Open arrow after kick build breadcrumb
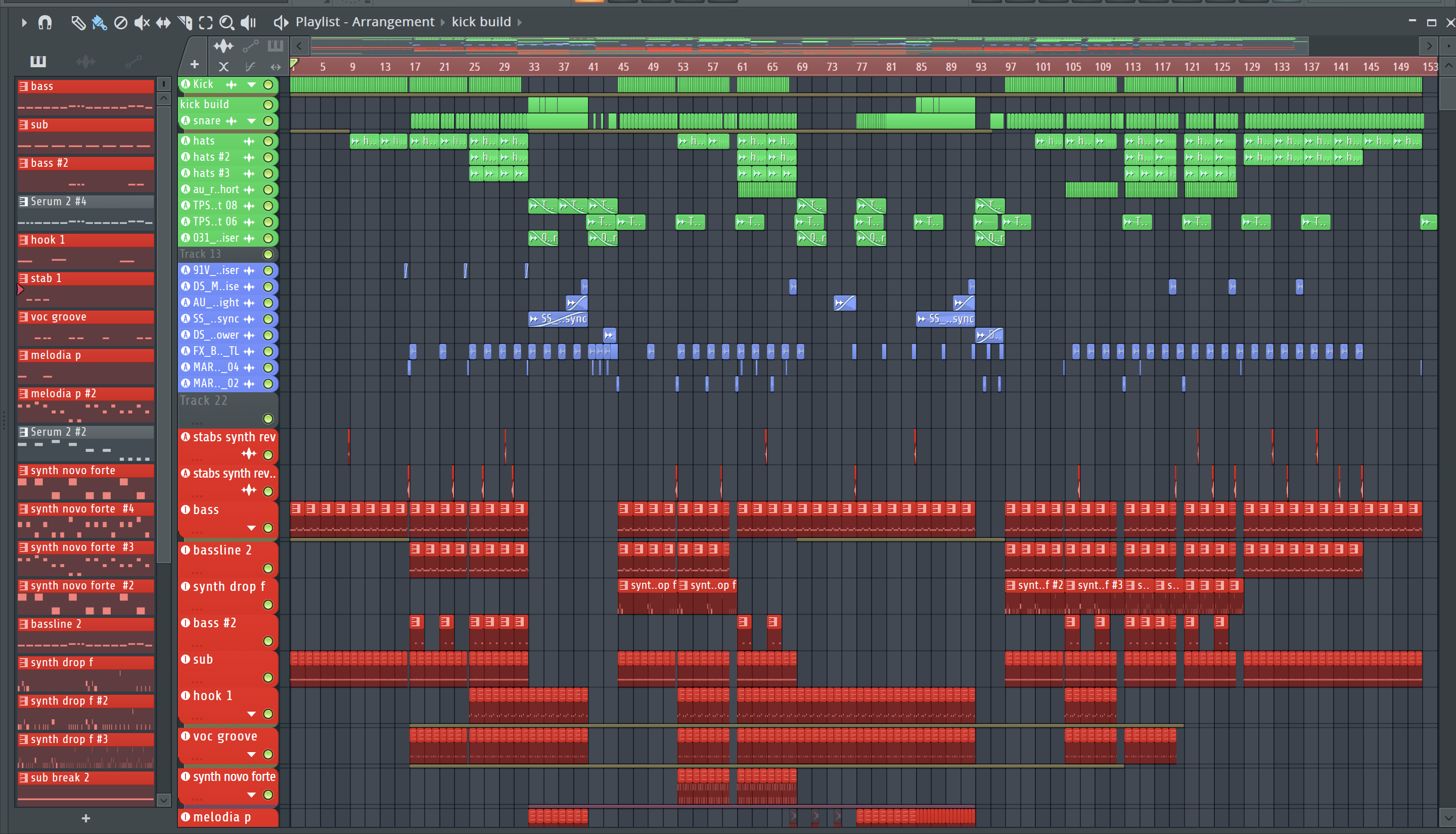Viewport: 1456px width, 834px height. 520,22
